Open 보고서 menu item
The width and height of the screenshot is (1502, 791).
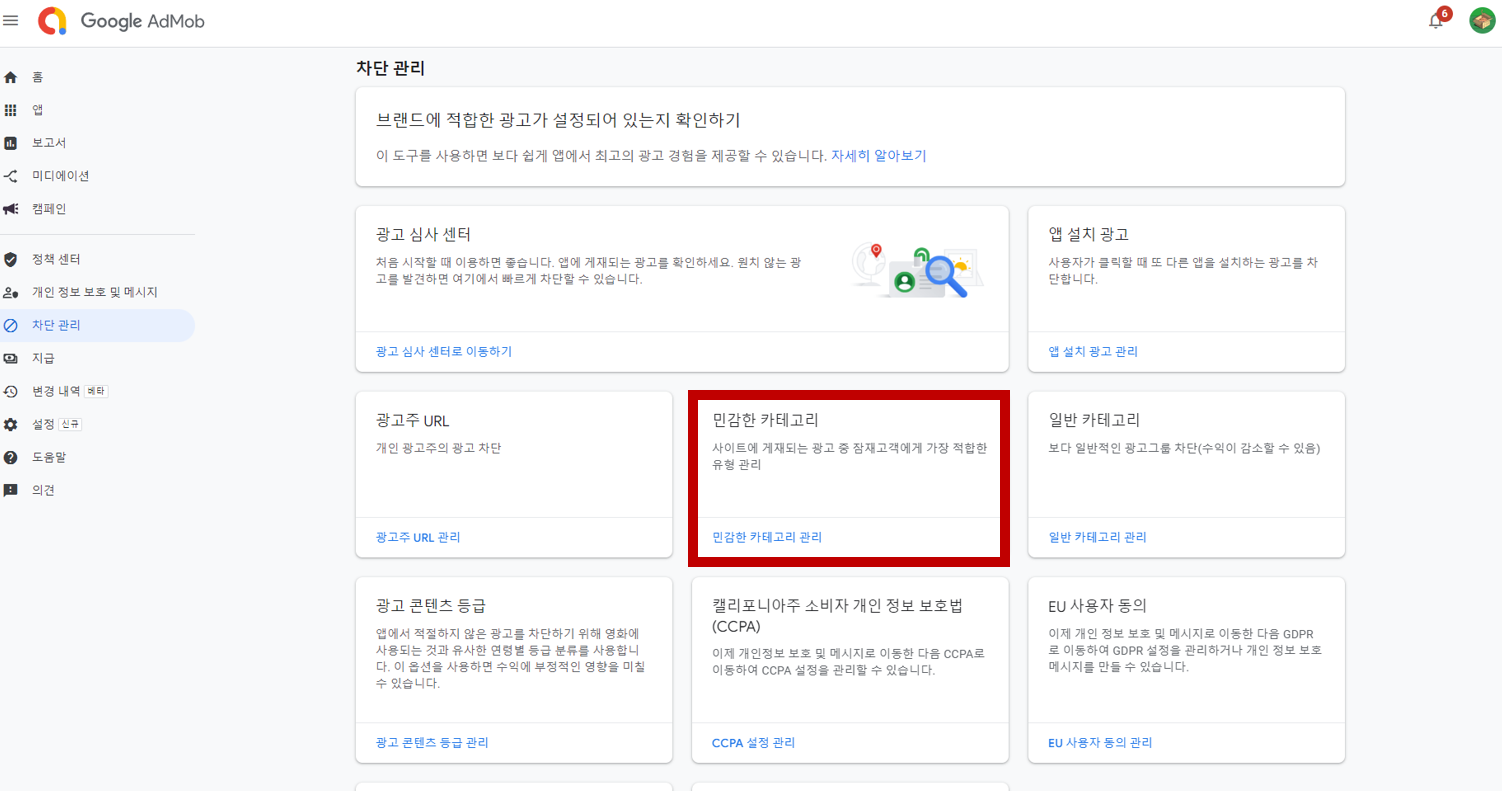49,143
